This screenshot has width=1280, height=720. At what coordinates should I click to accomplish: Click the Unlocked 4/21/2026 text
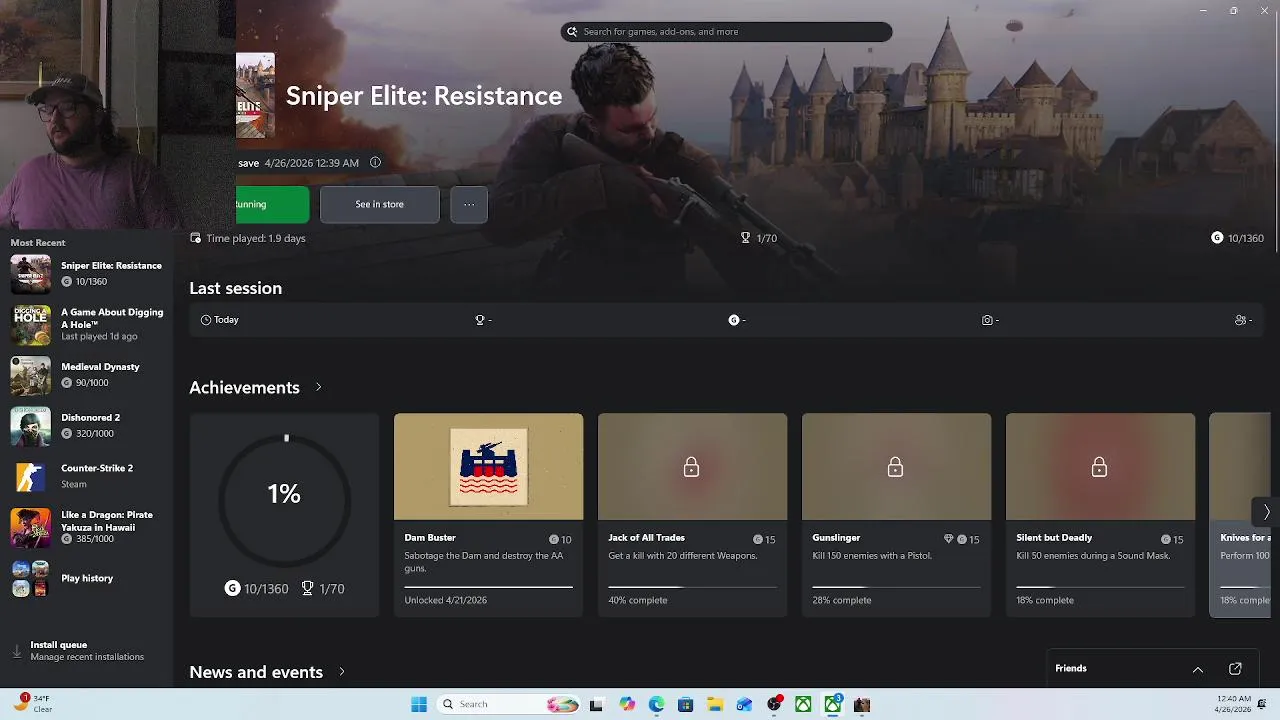point(445,600)
